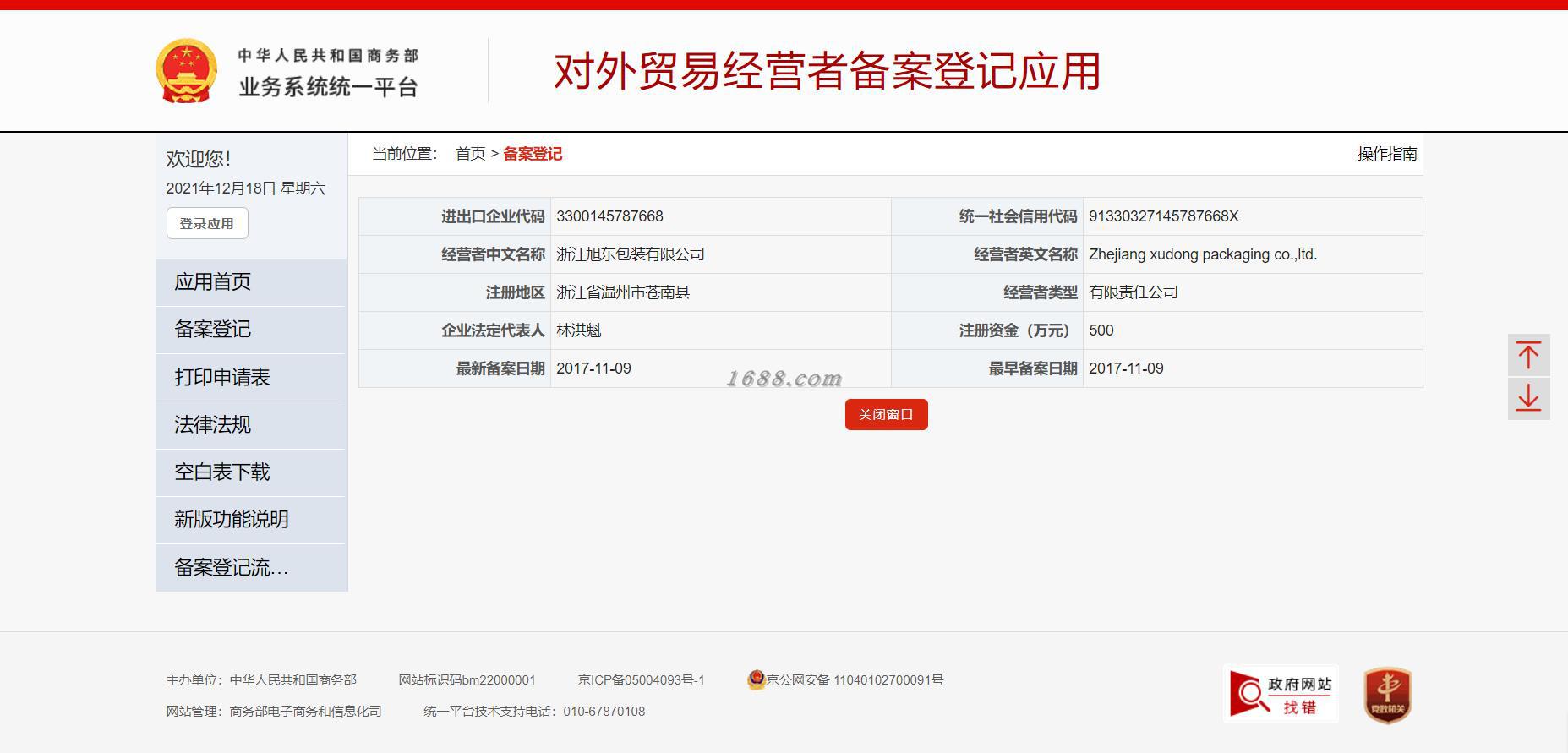
Task: Click the 注册资金（万元） label
Action: click(x=1018, y=330)
